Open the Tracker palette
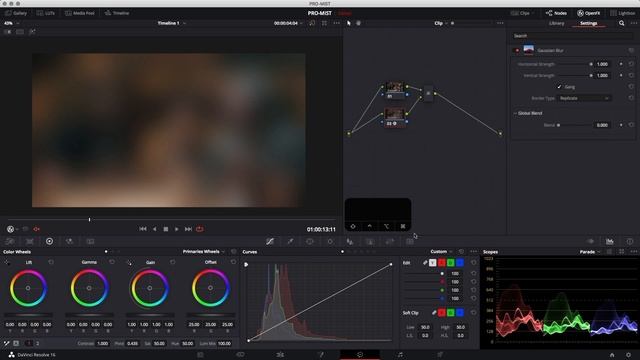The height and width of the screenshot is (360, 640). coord(330,241)
